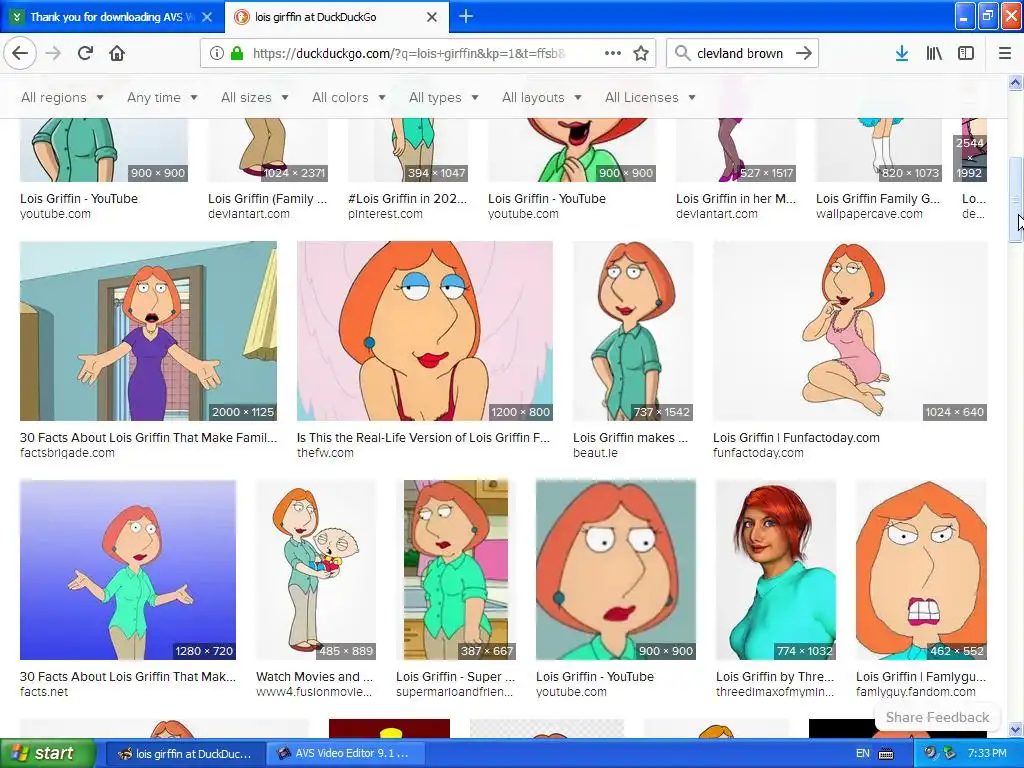Open the 737 × 1542 Lois standing thumbnail

tap(633, 331)
